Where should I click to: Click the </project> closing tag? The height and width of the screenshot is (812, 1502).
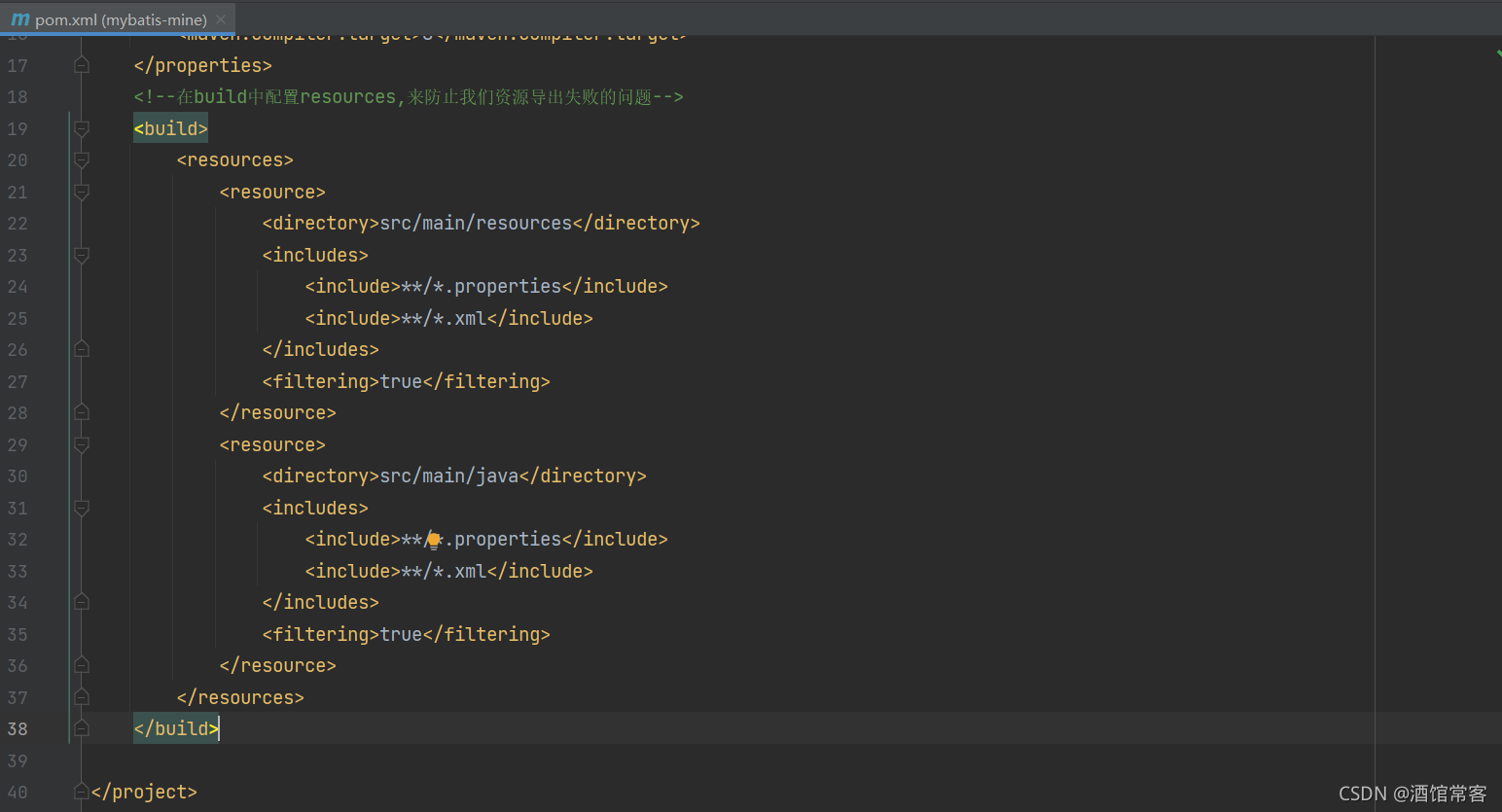coord(144,792)
